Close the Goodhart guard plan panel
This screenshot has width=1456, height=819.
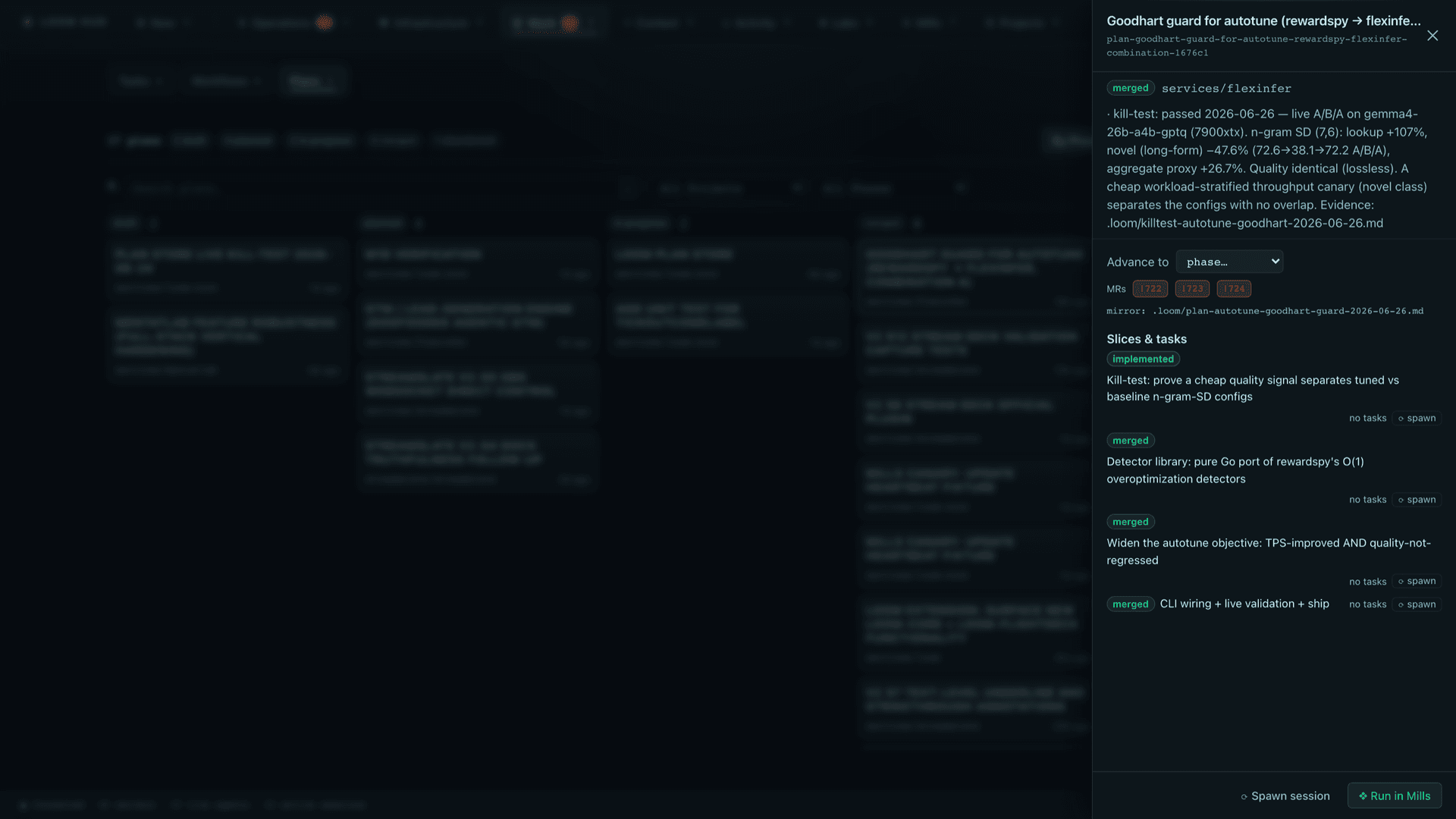(x=1432, y=36)
